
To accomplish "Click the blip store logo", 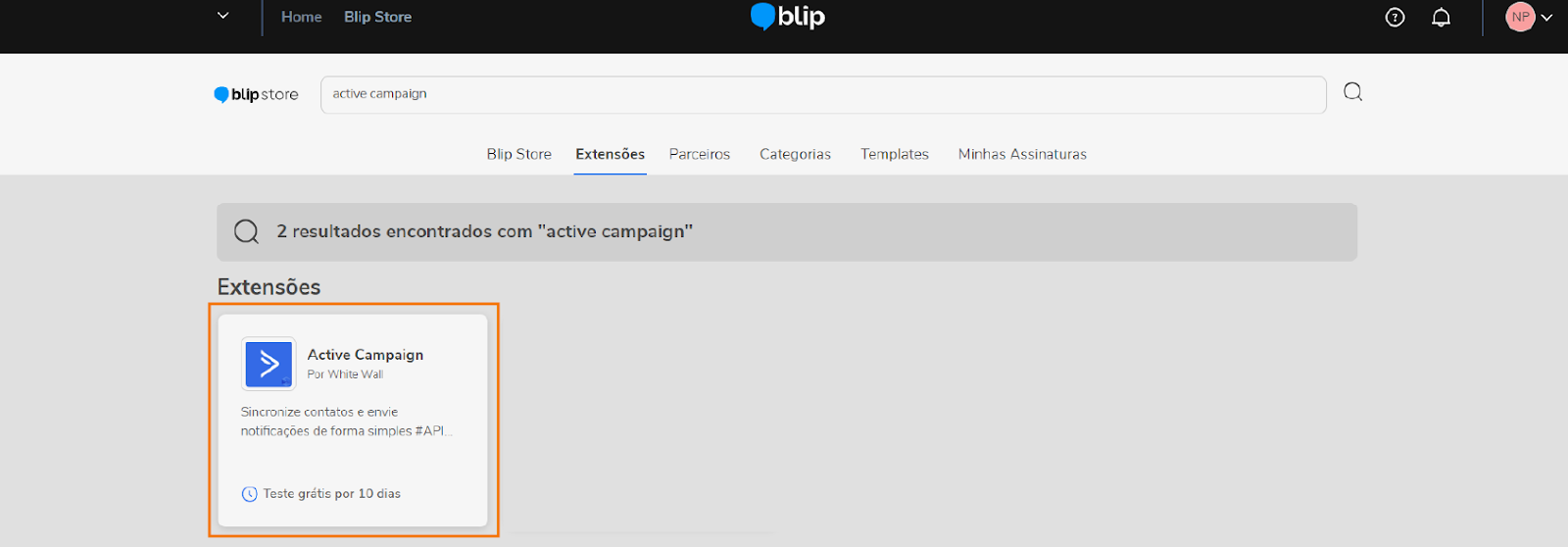I will coord(256,95).
